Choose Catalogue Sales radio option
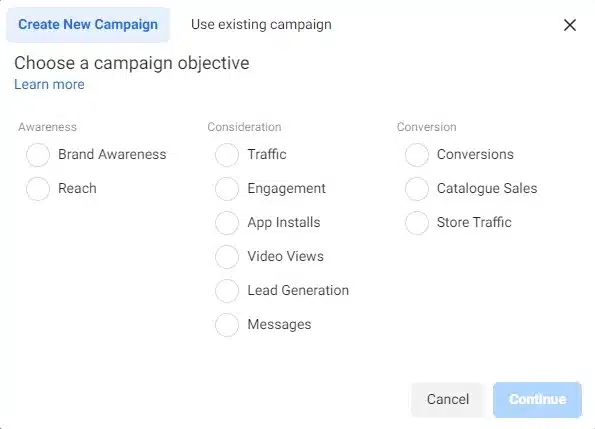Image resolution: width=595 pixels, height=429 pixels. click(417, 189)
